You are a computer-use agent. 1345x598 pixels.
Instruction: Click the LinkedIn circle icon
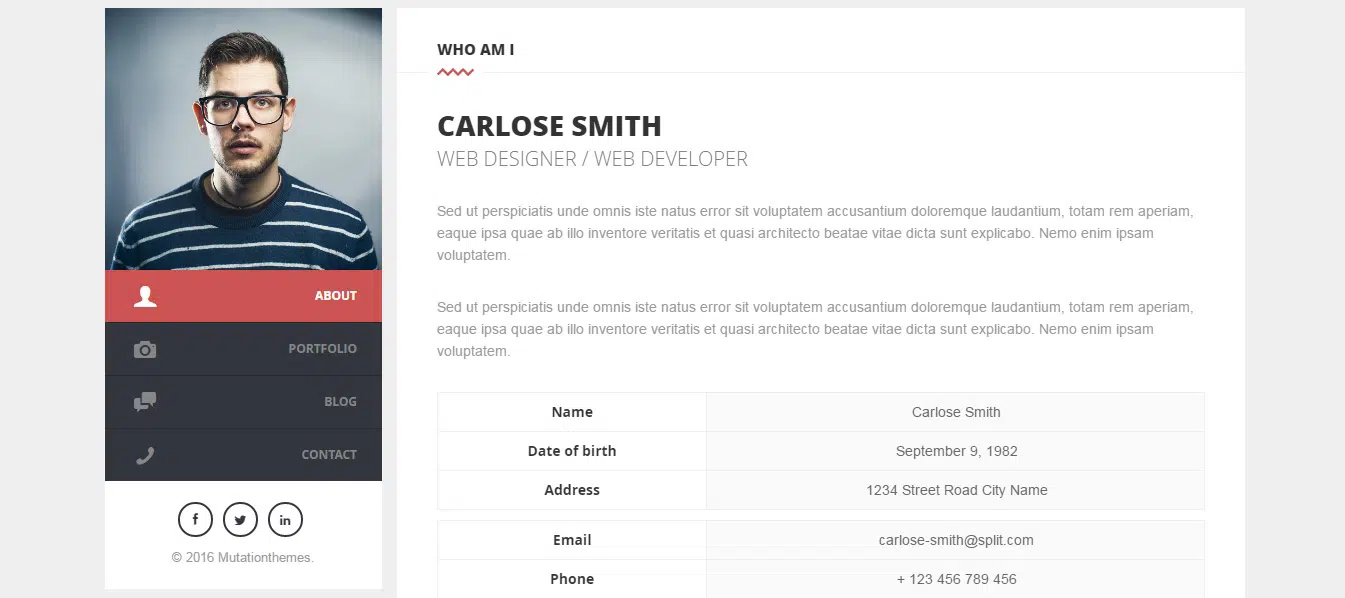tap(285, 520)
